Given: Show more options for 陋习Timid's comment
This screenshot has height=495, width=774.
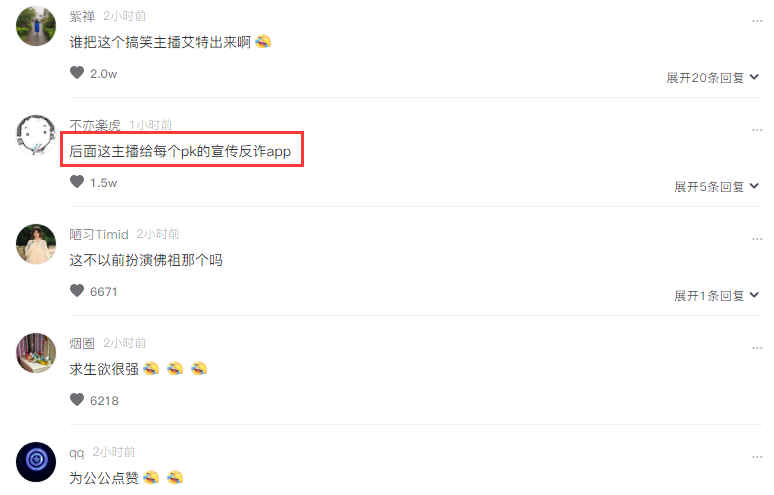Looking at the screenshot, I should tap(757, 239).
